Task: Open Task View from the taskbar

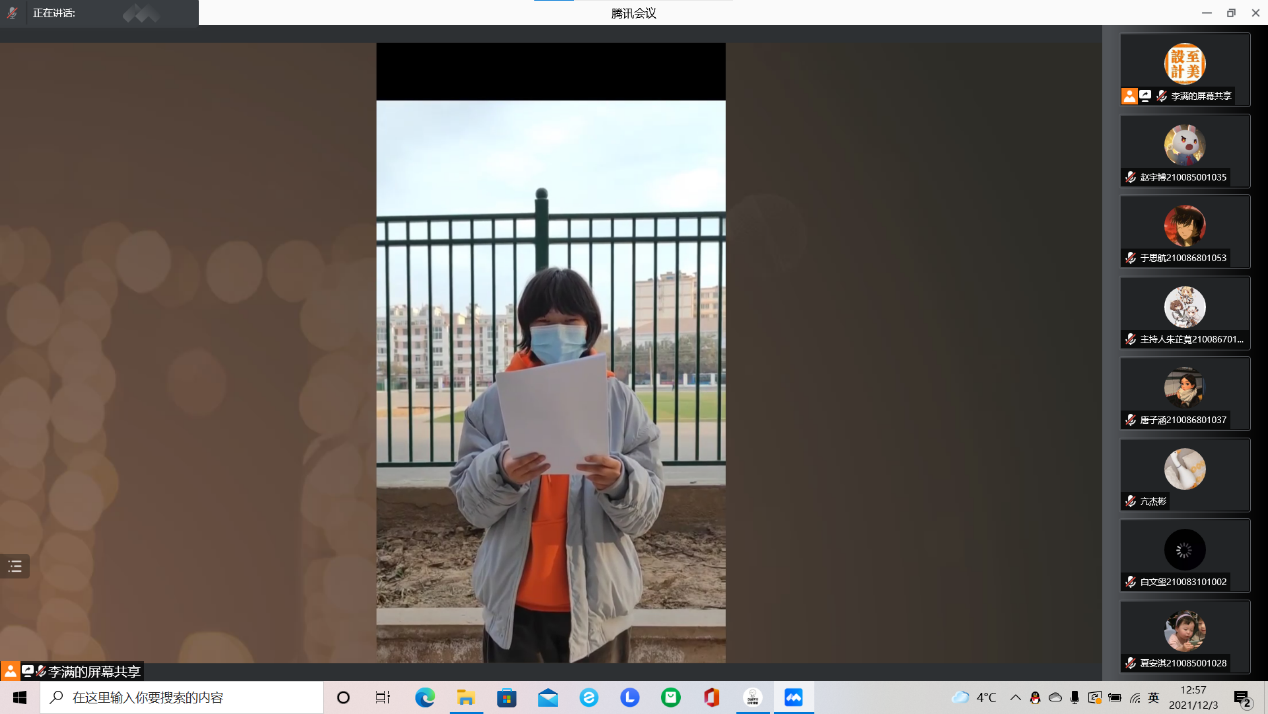Action: [x=383, y=697]
